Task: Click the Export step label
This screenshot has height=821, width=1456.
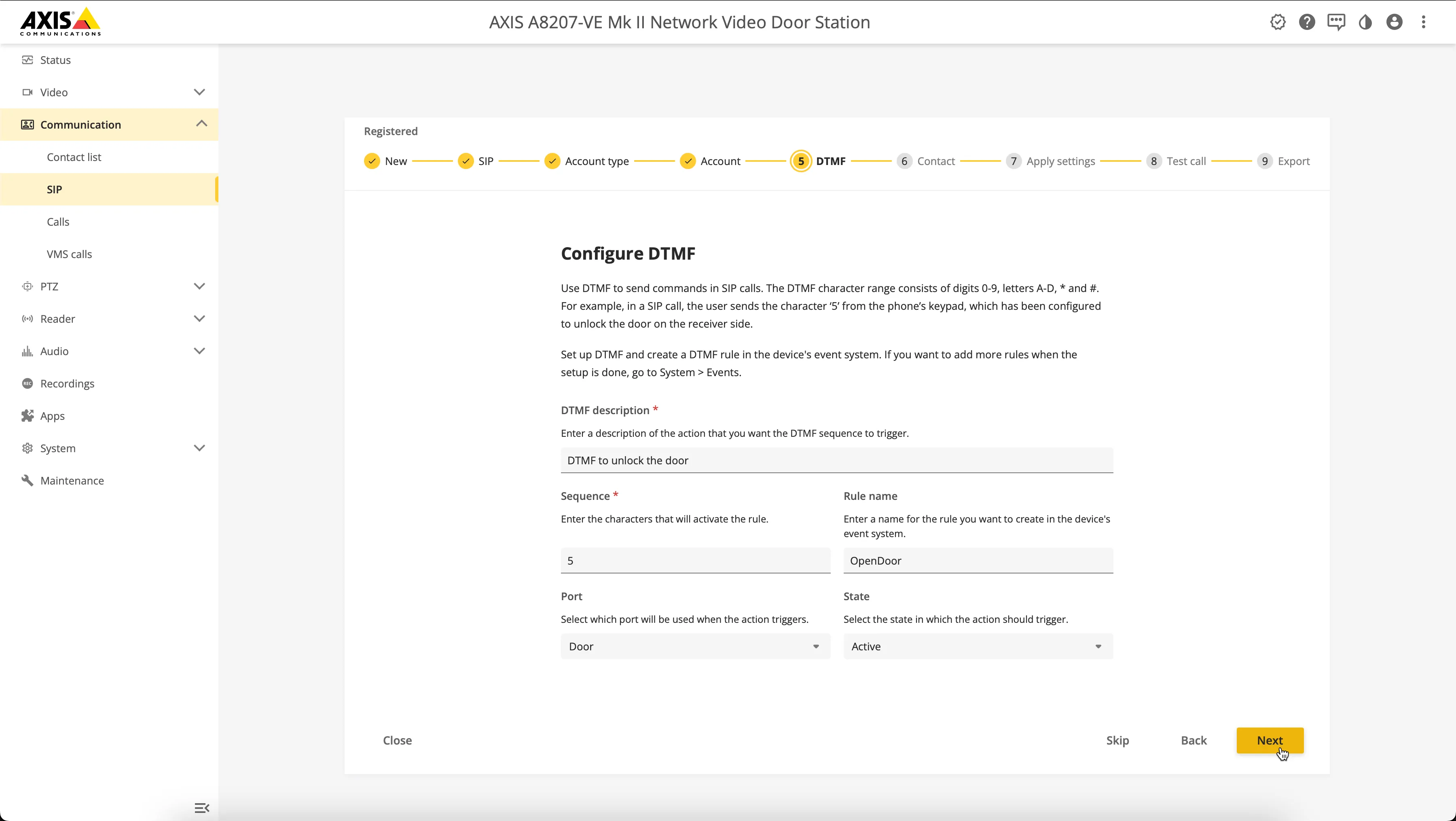Action: coord(1293,161)
